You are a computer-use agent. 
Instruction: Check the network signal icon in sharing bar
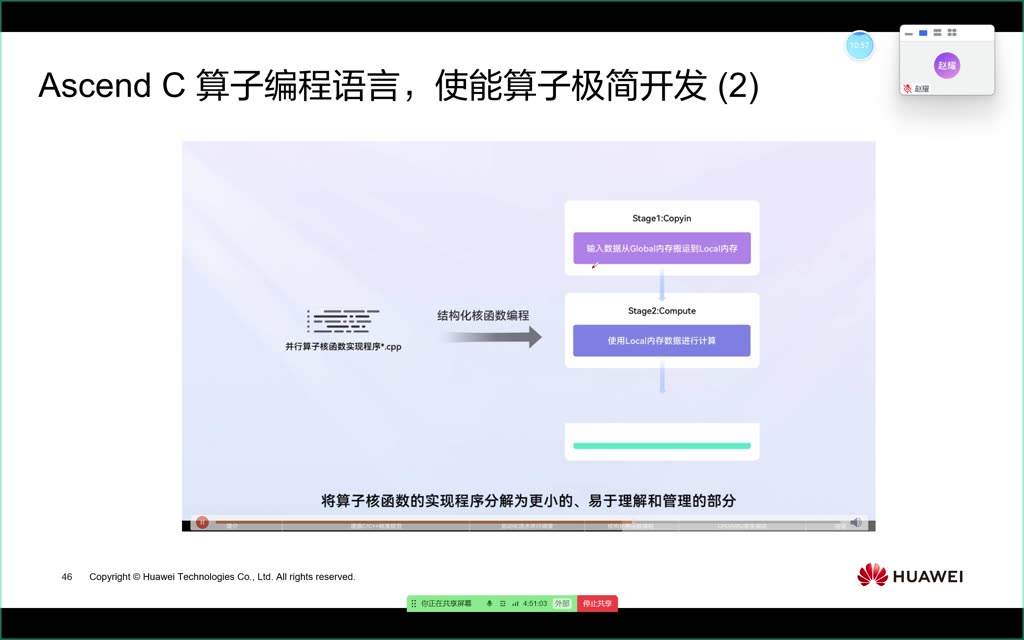(x=515, y=603)
